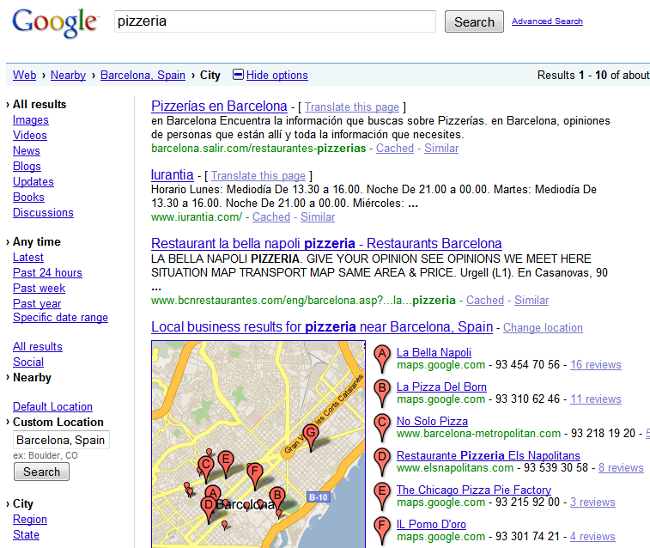Open Cached copy of iurantia.com
This screenshot has height=548, width=650.
[x=271, y=217]
